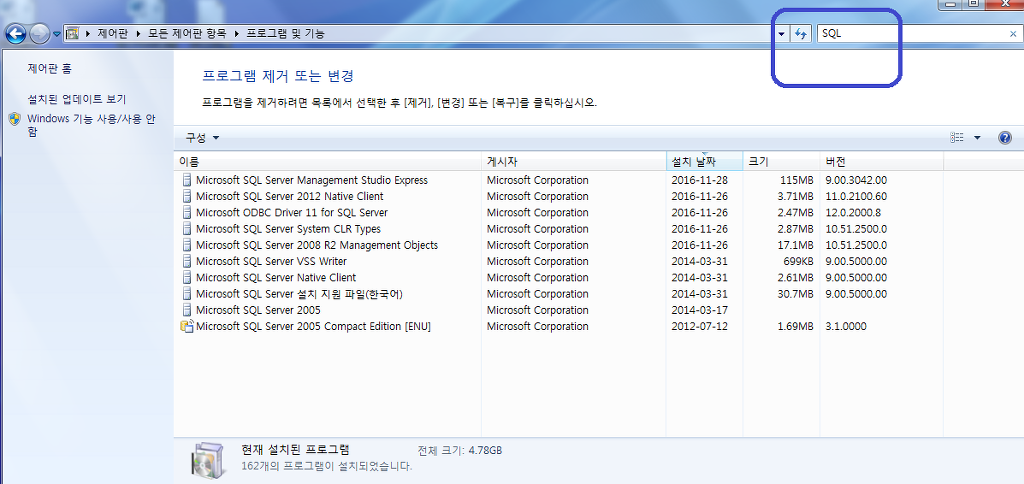Click the Control Panel icon in the address bar
Viewport: 1024px width, 484px height.
pyautogui.click(x=73, y=33)
